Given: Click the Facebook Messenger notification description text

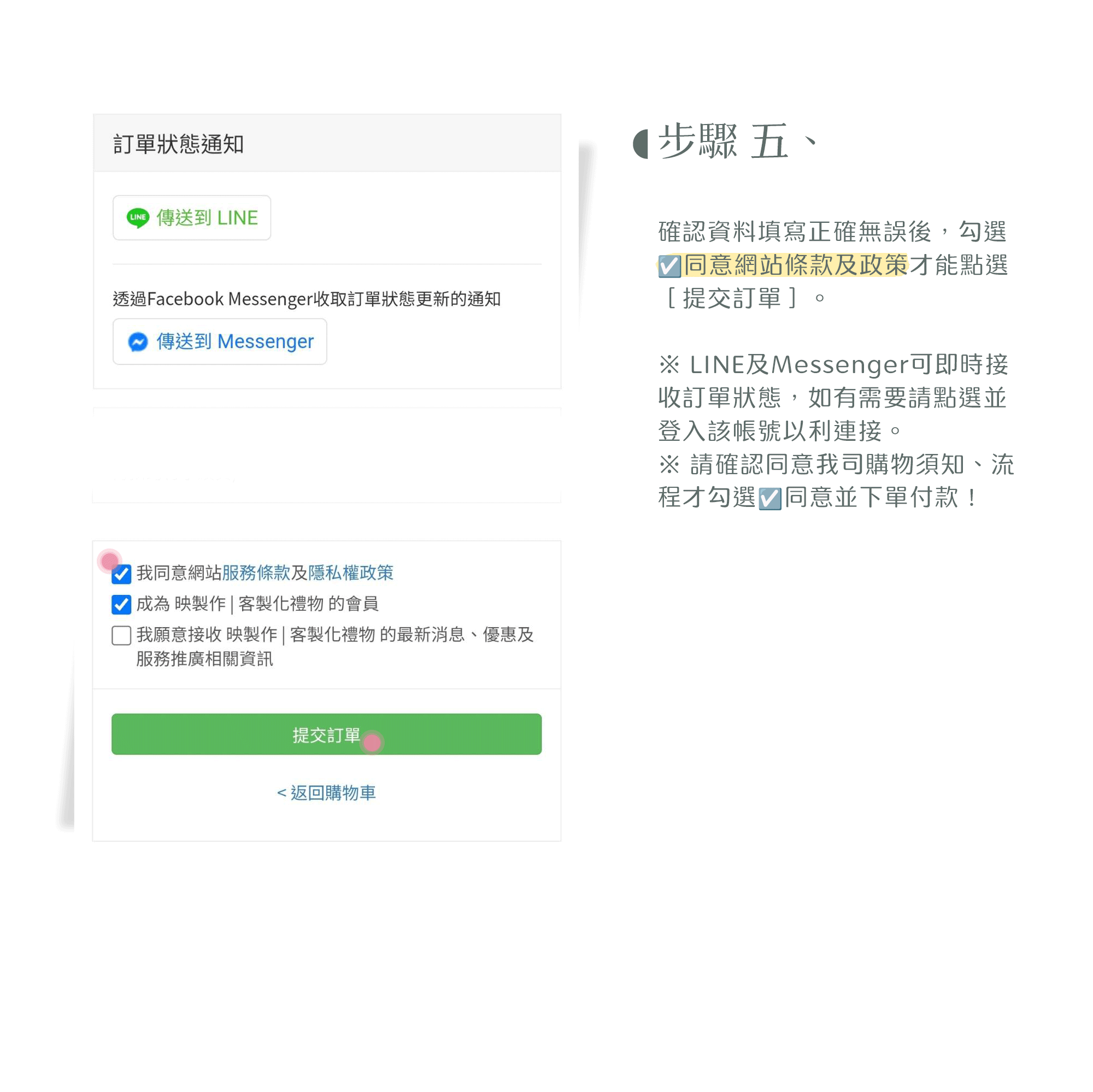Looking at the screenshot, I should pyautogui.click(x=307, y=299).
